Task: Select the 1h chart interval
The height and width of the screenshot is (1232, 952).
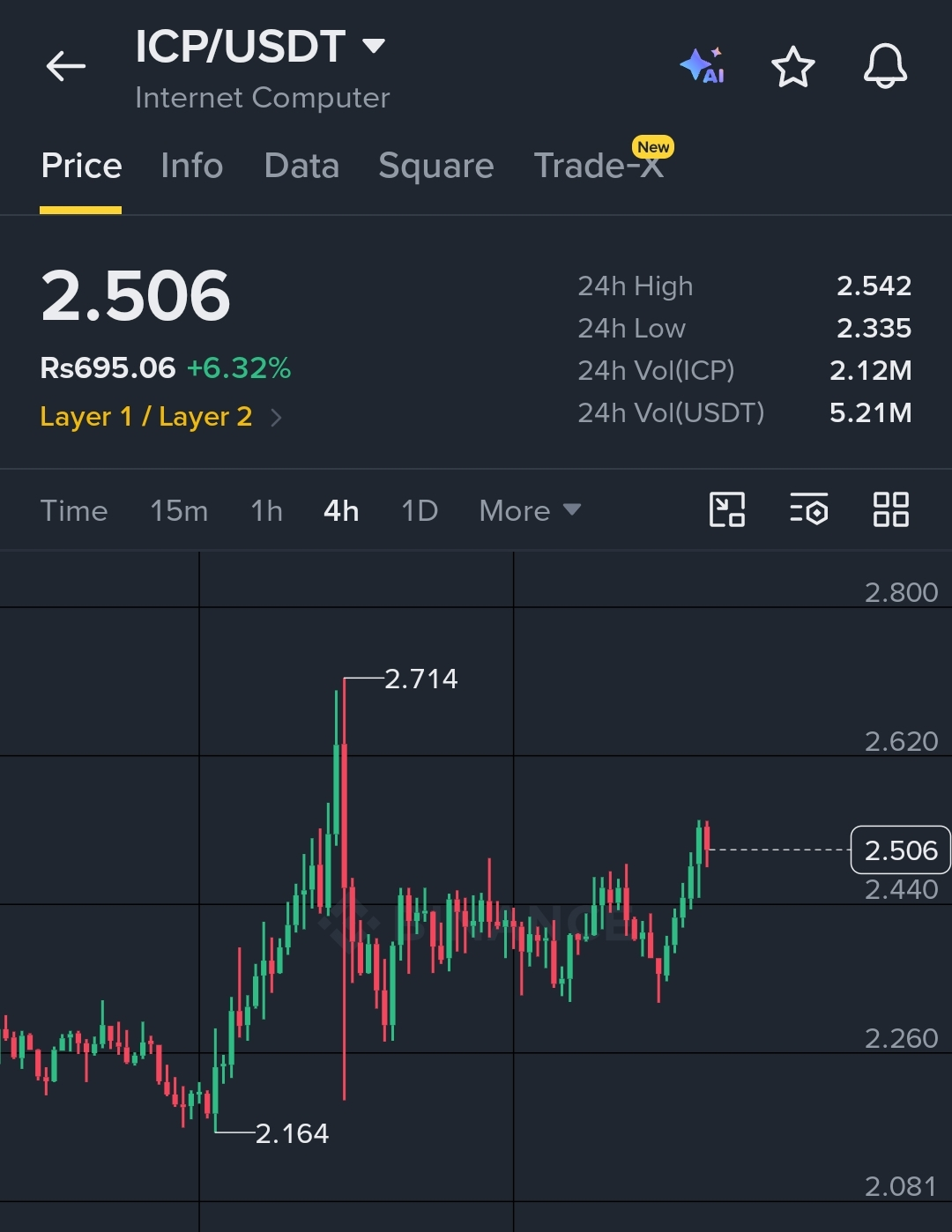Action: [266, 510]
